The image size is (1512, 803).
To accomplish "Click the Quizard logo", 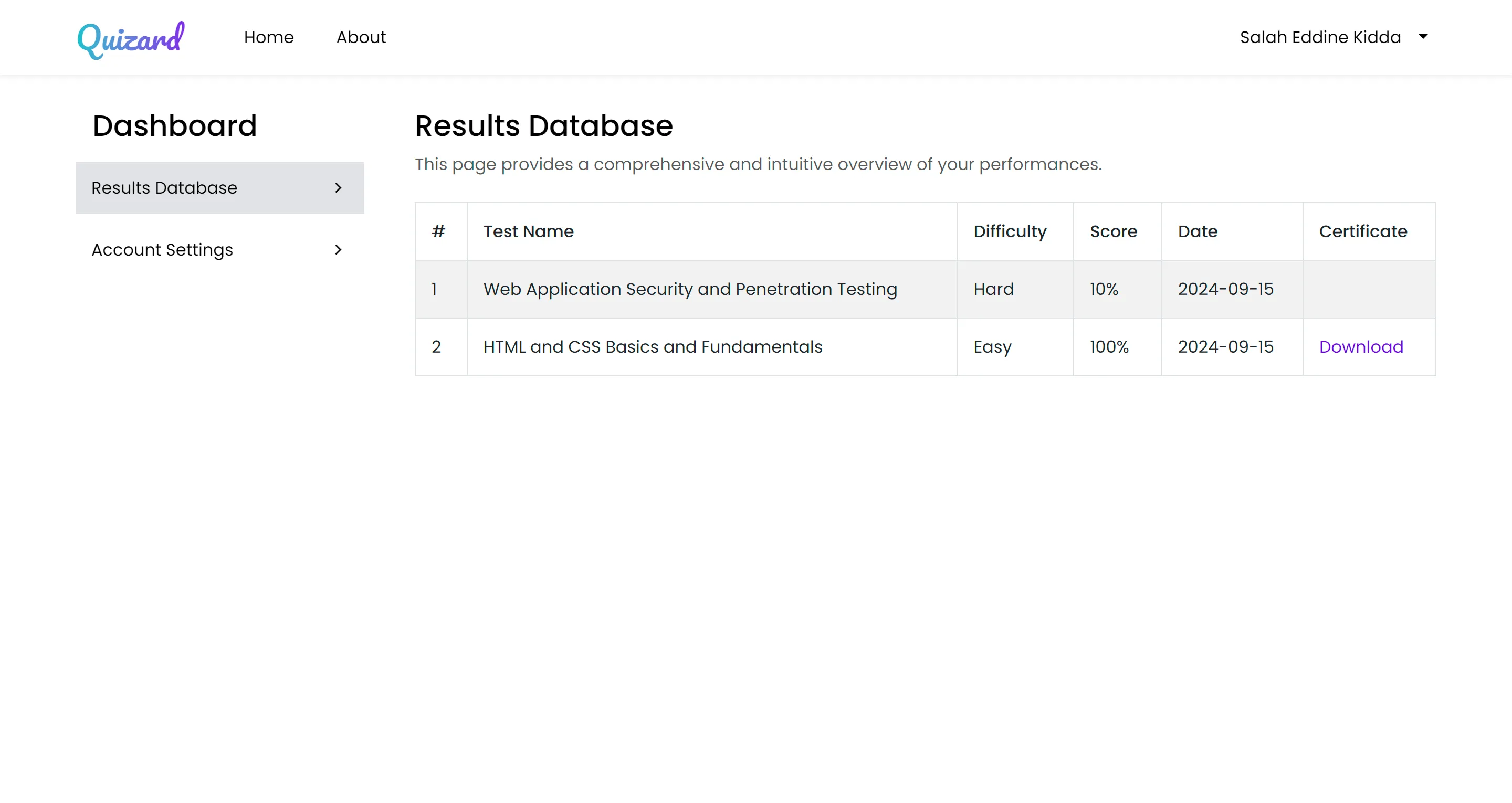I will coord(131,39).
